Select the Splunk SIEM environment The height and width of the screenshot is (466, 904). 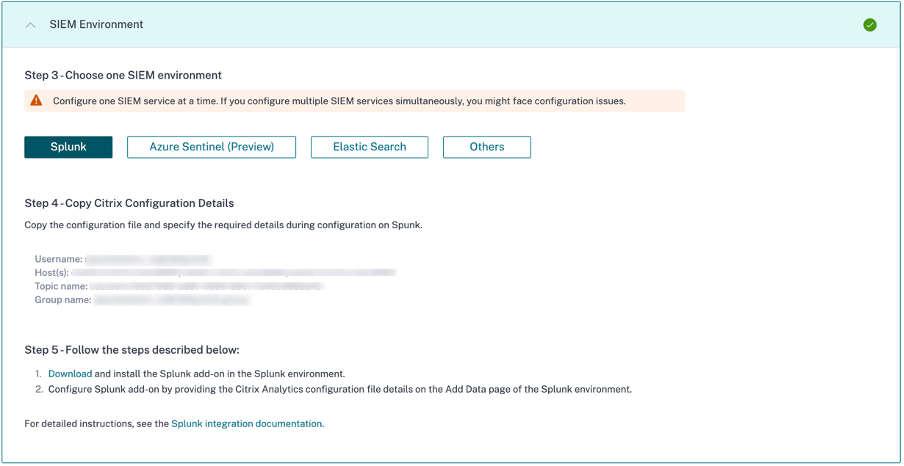coord(68,146)
